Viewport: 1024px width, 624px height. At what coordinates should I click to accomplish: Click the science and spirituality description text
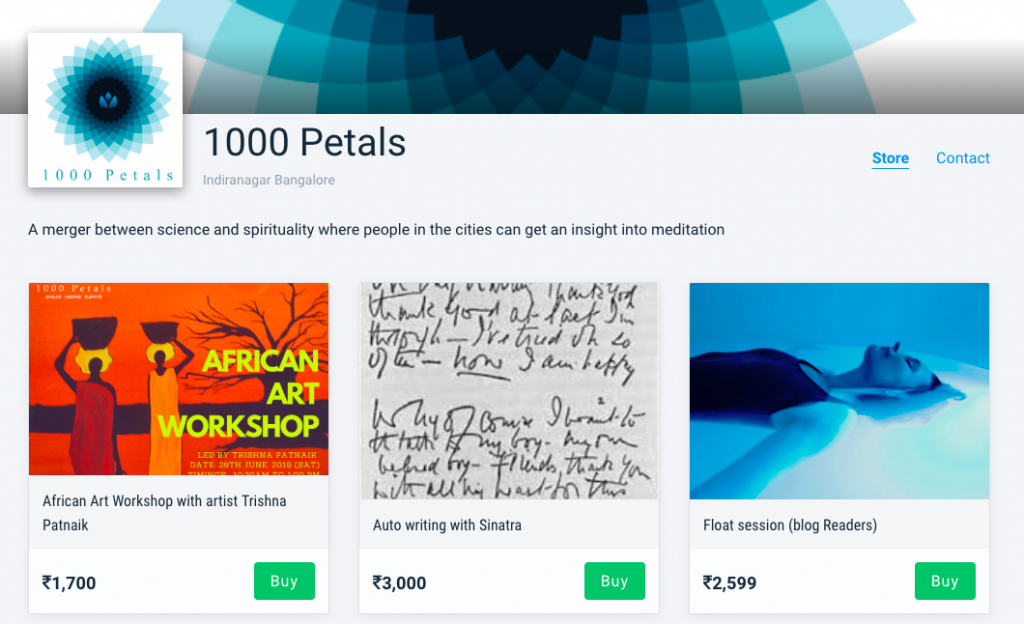pos(376,230)
